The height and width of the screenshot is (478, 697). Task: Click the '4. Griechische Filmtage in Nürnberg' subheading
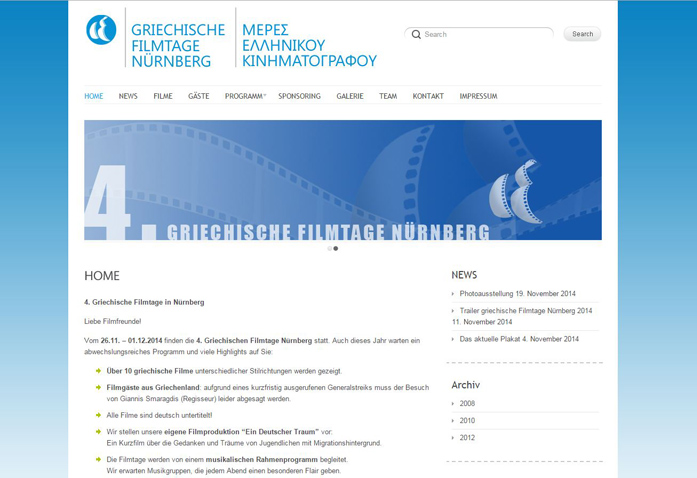pyautogui.click(x=144, y=302)
